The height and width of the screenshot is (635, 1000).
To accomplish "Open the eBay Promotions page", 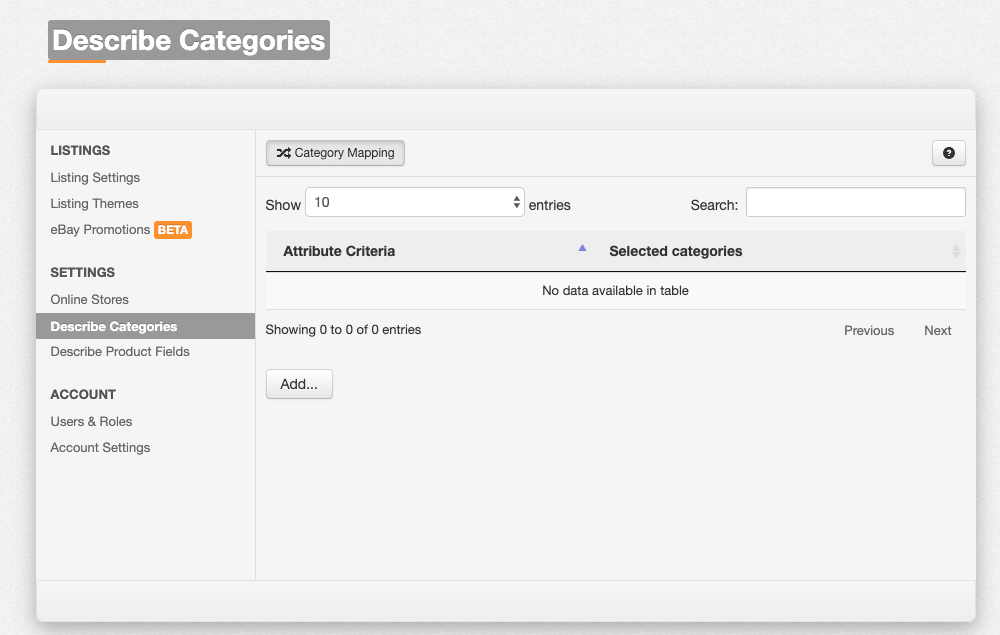I will pos(100,230).
